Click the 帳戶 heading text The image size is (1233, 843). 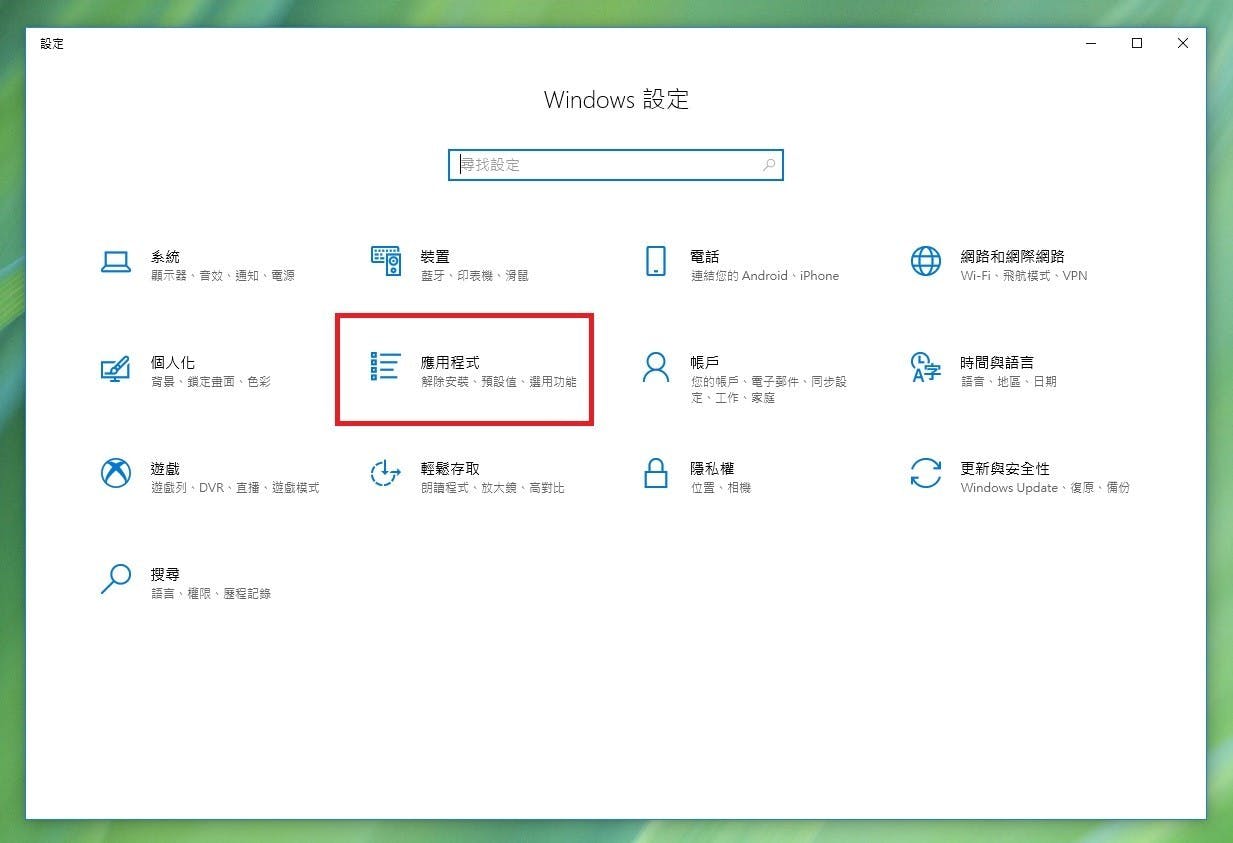pos(705,363)
